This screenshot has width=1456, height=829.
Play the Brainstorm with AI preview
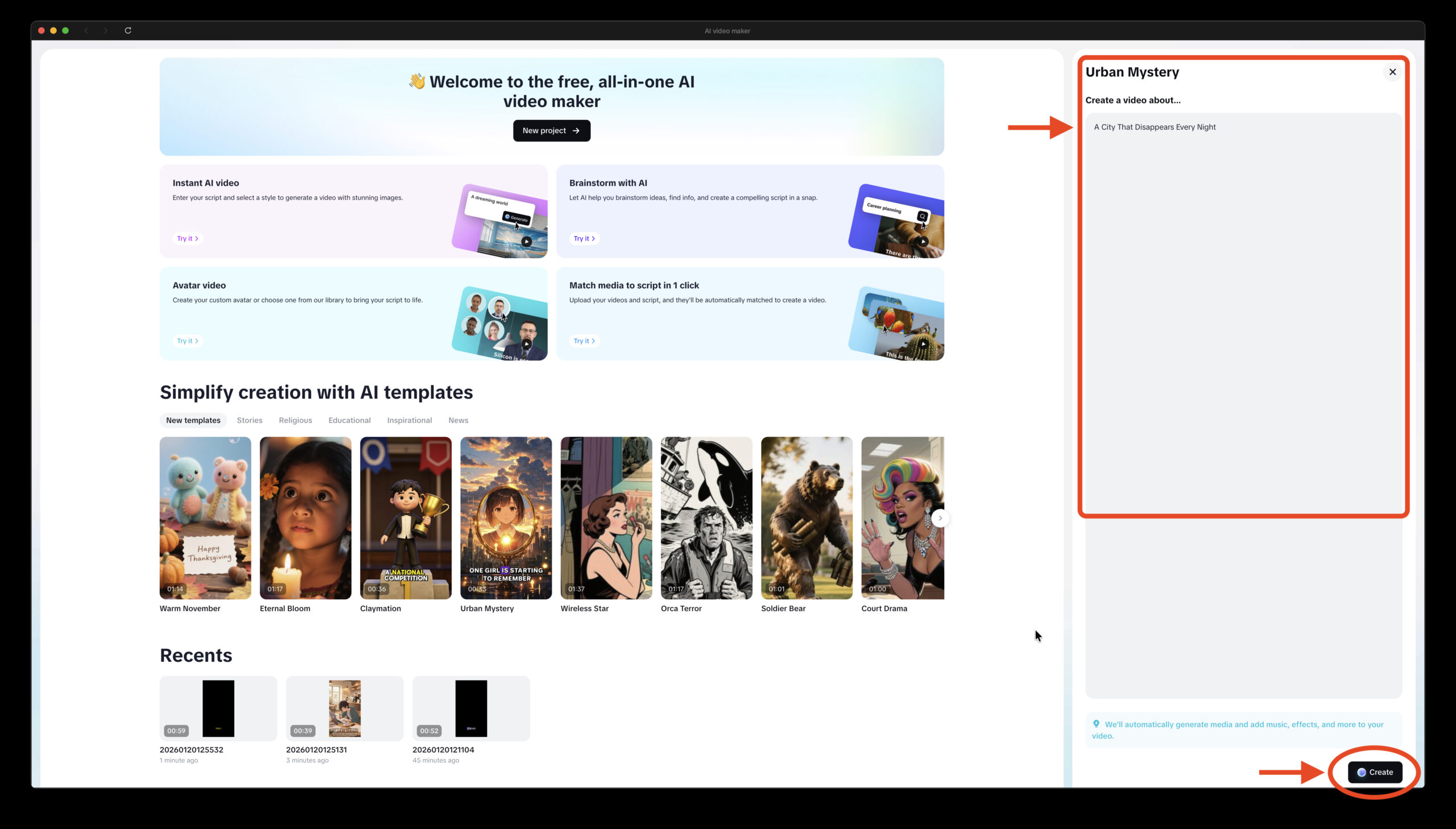point(923,242)
